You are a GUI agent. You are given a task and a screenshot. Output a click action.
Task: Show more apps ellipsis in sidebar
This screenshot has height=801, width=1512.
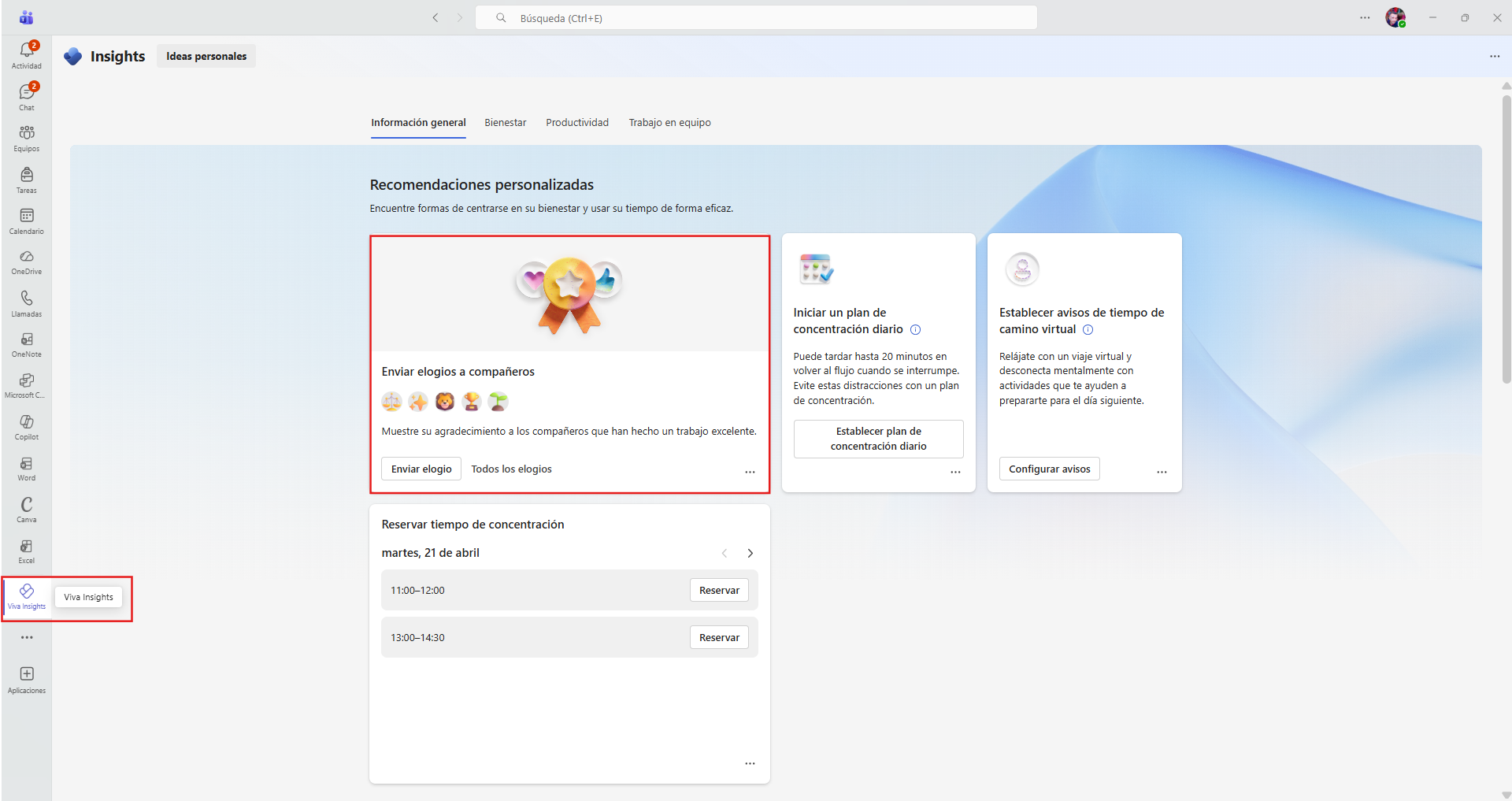(x=27, y=637)
